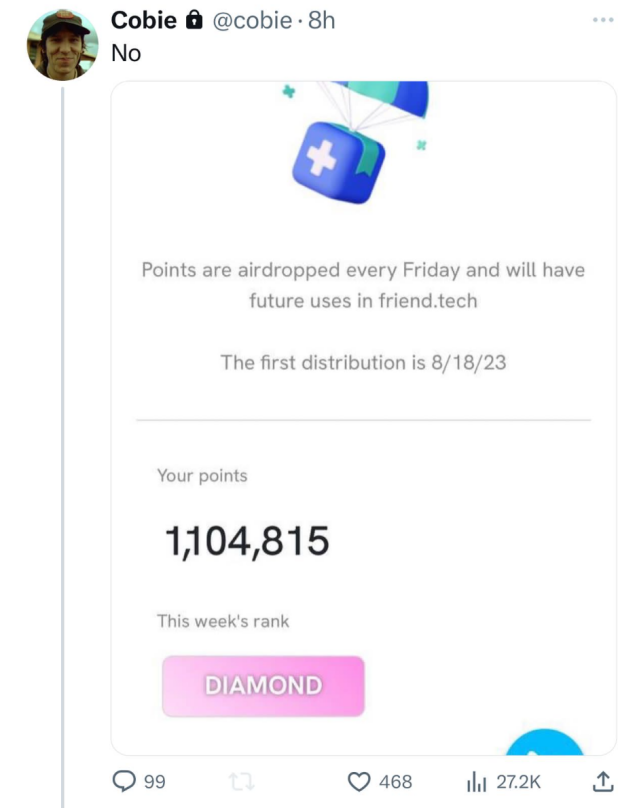Image resolution: width=637 pixels, height=808 pixels.
Task: Click the 99 replies count
Action: pyautogui.click(x=154, y=781)
